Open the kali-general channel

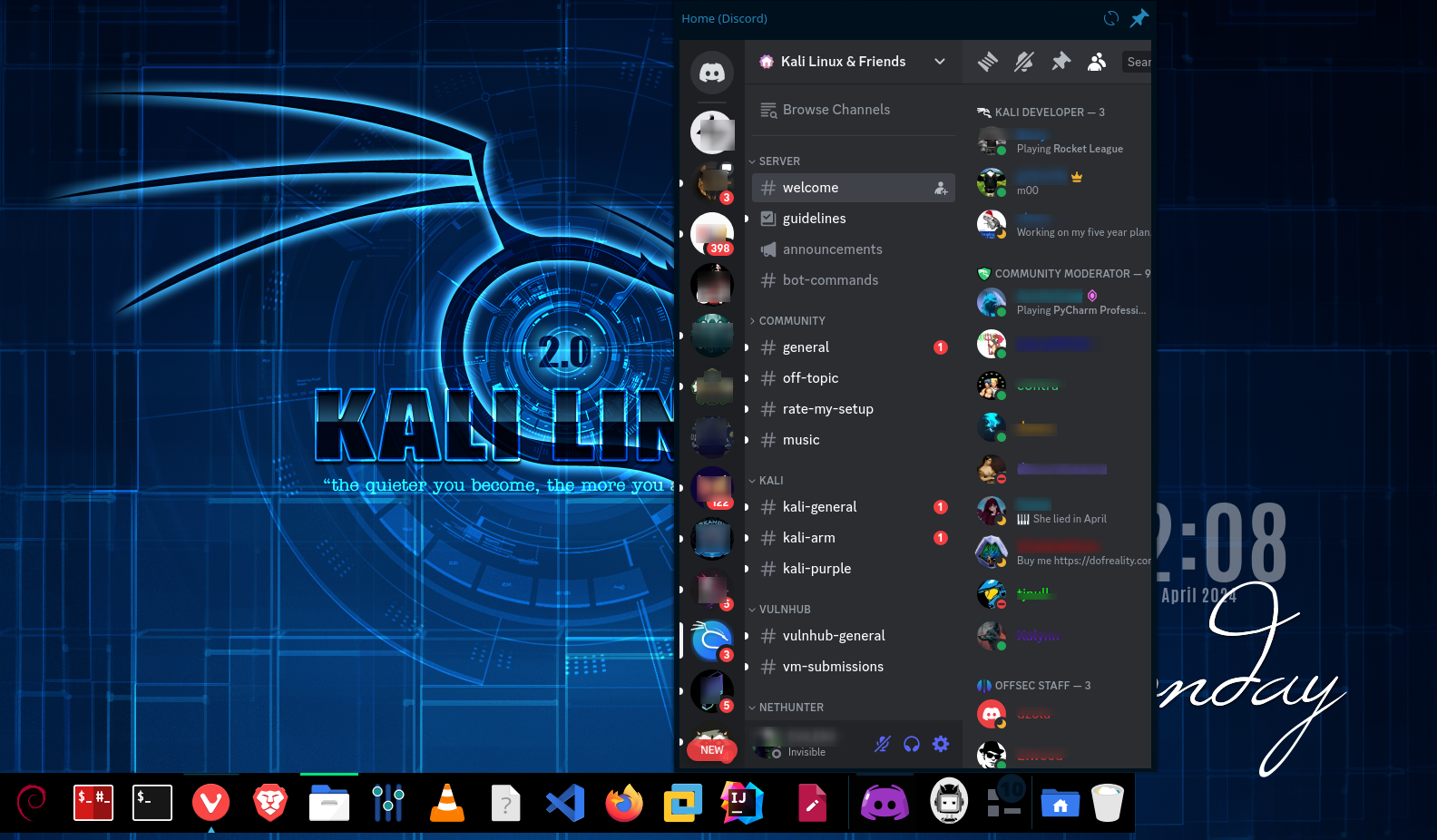click(x=854, y=507)
